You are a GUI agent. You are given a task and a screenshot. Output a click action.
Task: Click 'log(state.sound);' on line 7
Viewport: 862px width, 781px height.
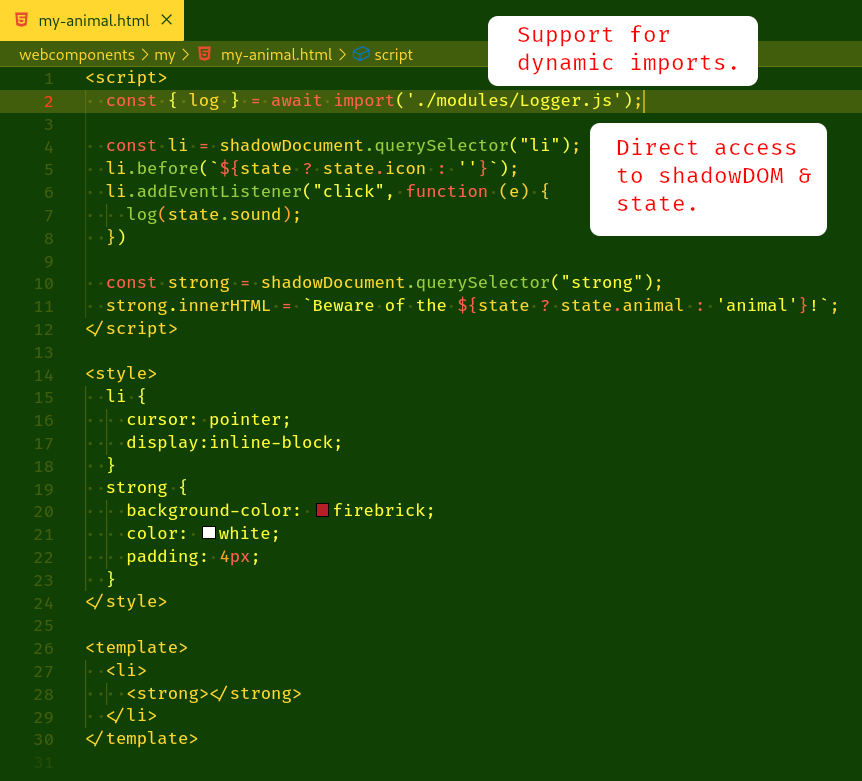click(214, 214)
